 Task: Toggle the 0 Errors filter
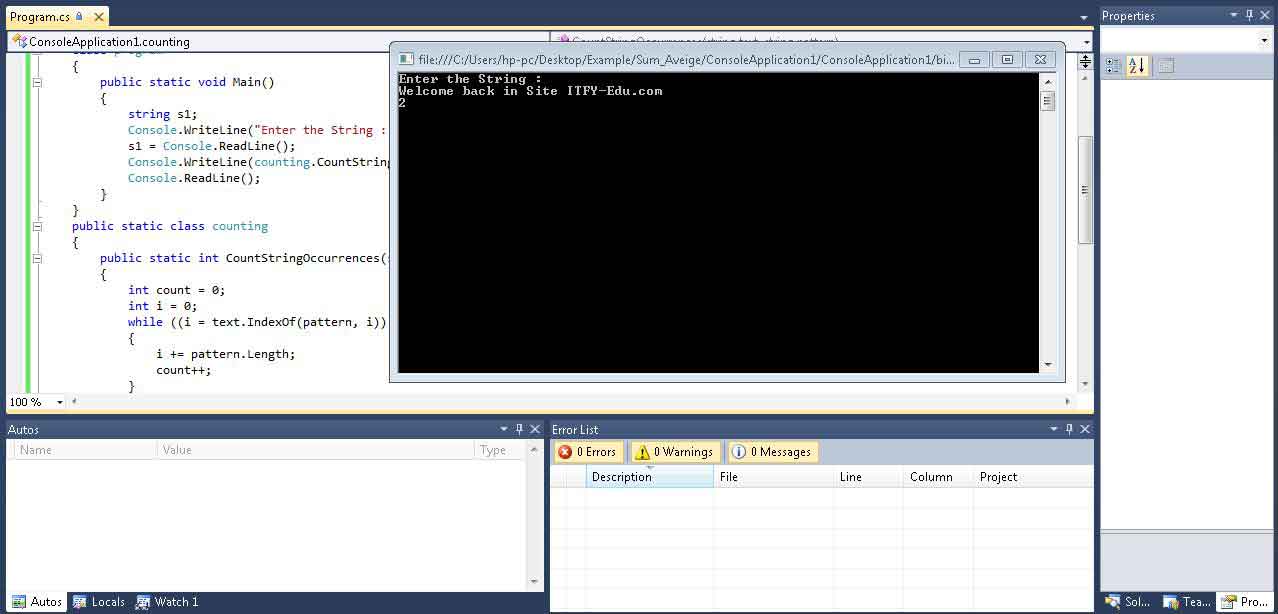[x=589, y=452]
